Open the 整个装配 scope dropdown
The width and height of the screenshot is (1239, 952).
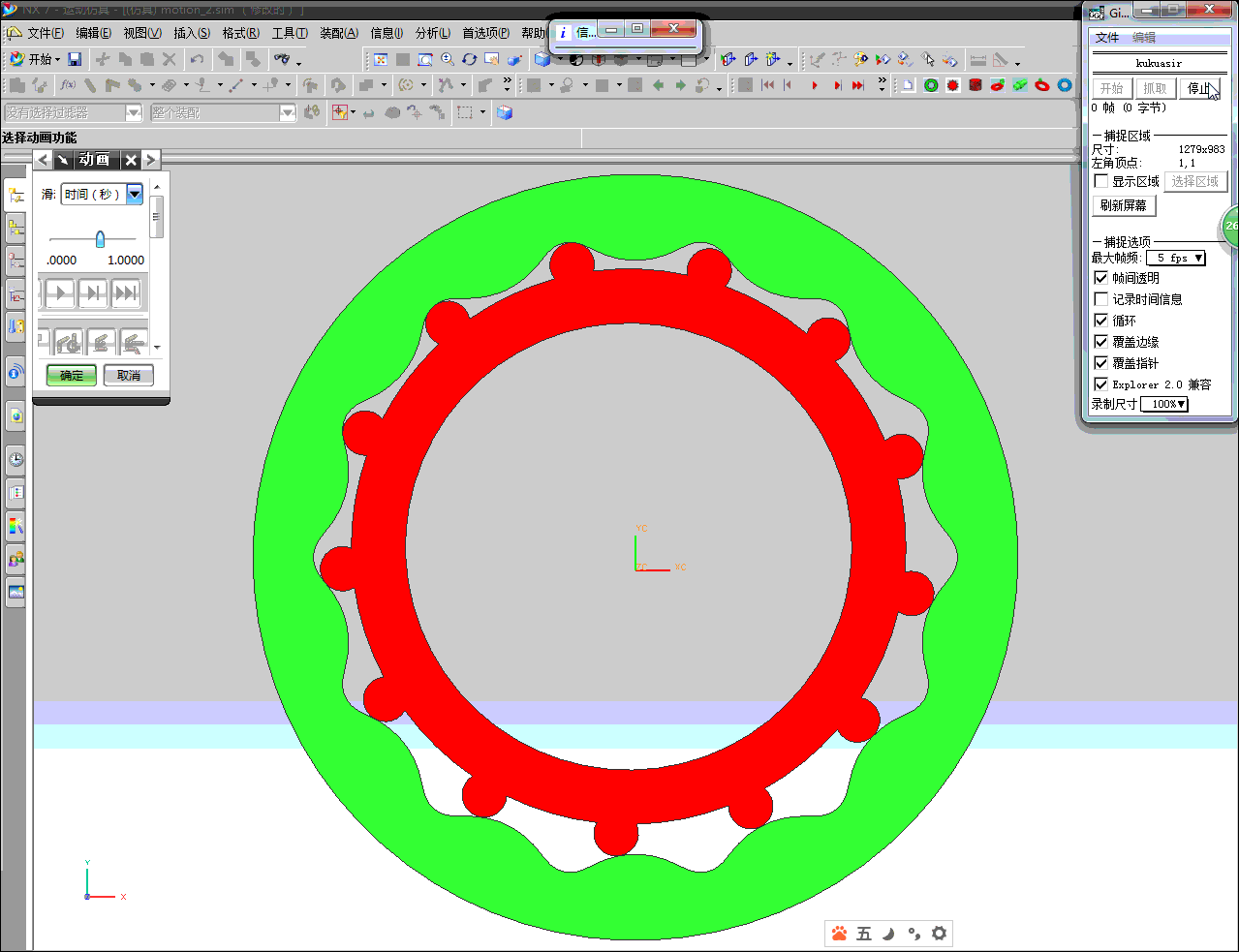pos(288,112)
